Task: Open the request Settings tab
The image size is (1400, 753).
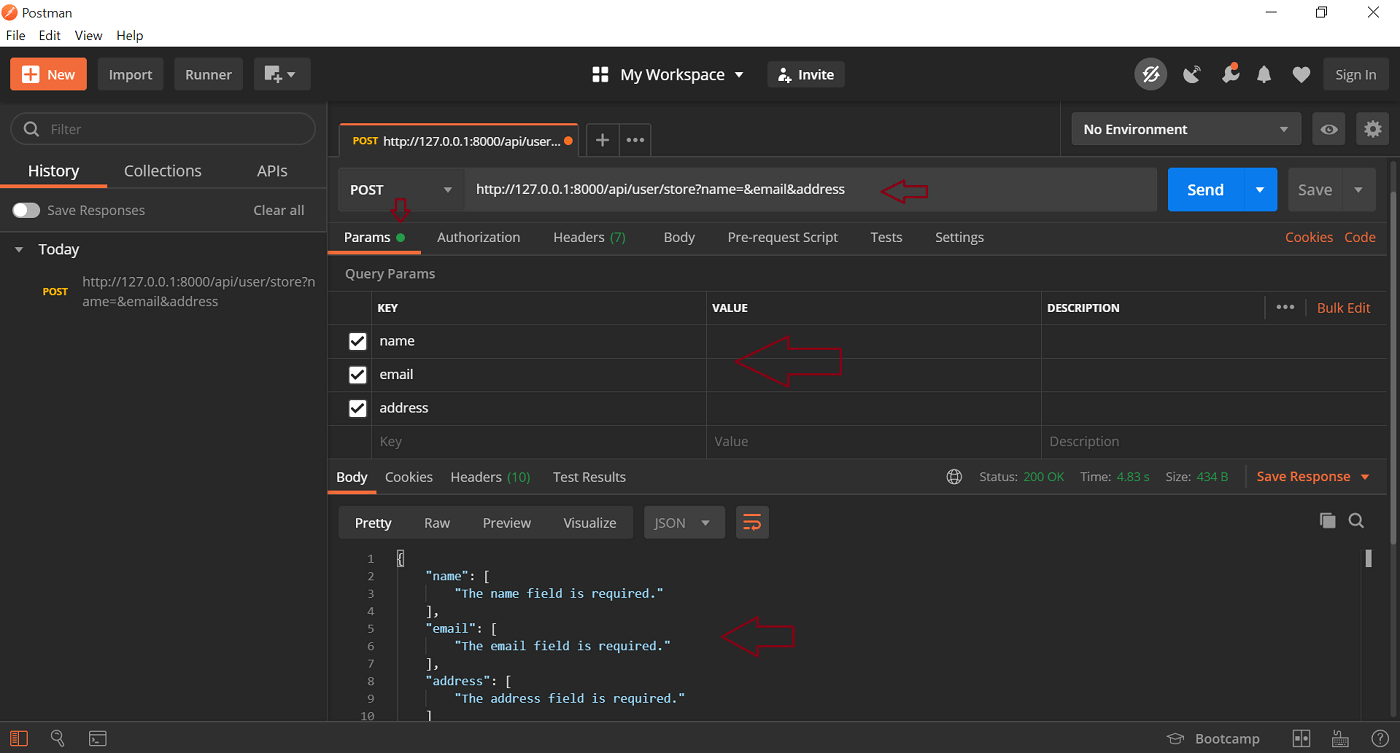Action: pyautogui.click(x=959, y=237)
